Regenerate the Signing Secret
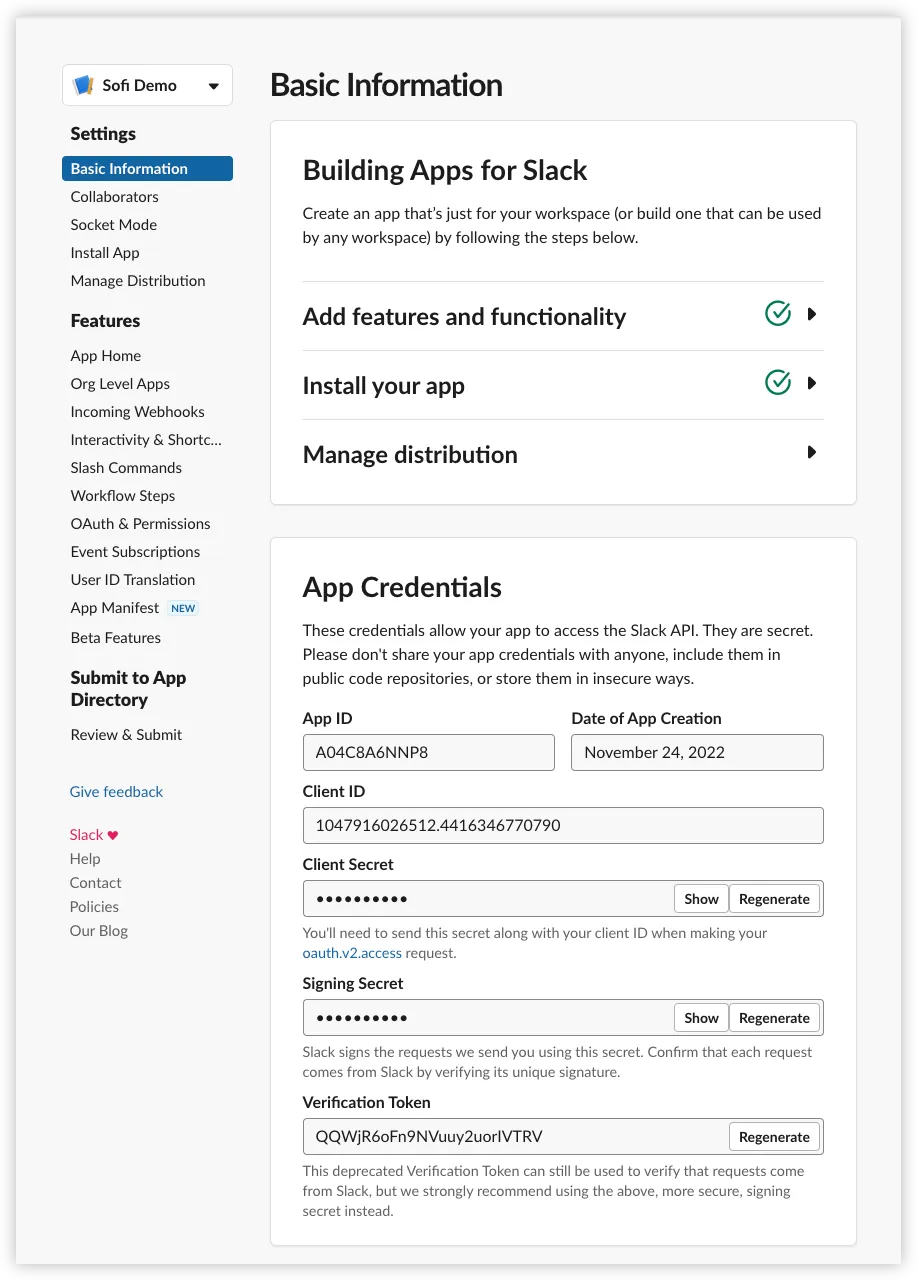 pos(774,1018)
